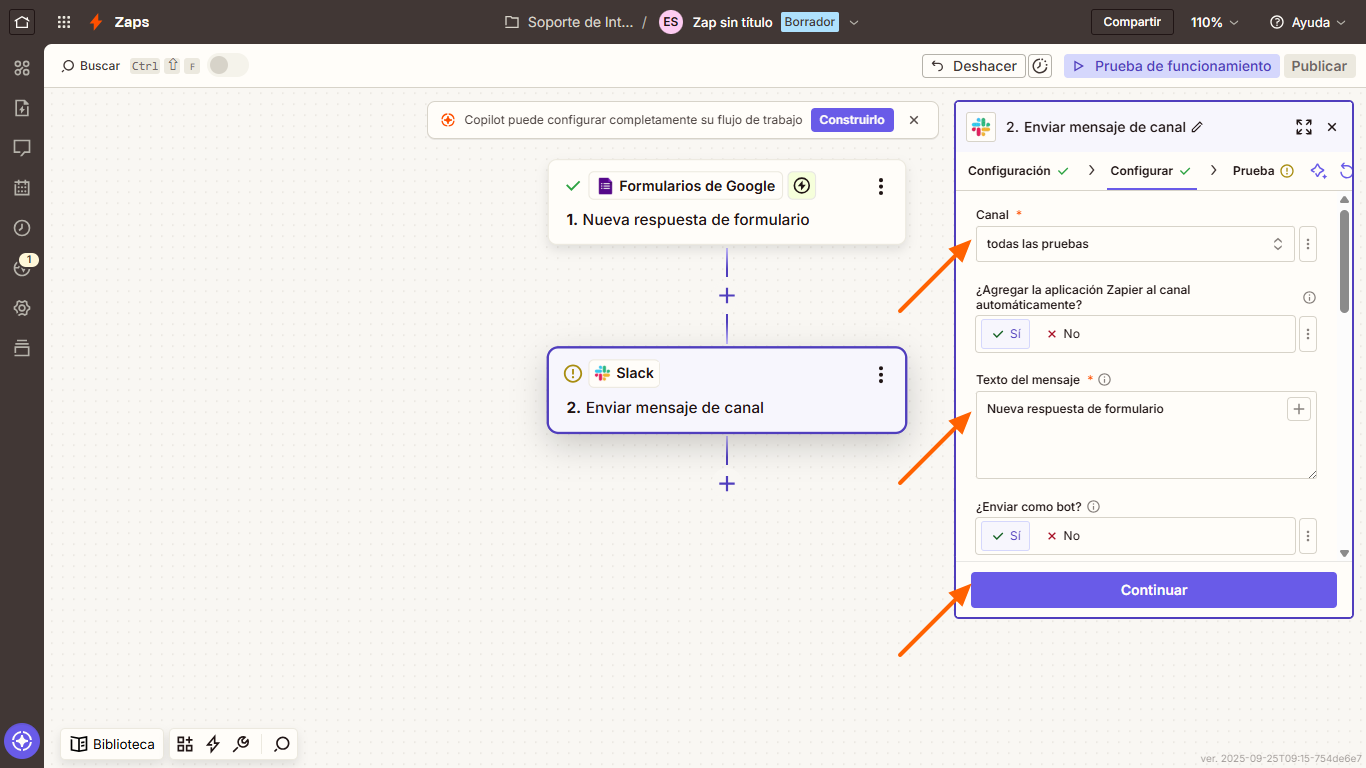The width and height of the screenshot is (1366, 768).
Task: Click the Copilot sparkle icon in the Slack panel
Action: click(x=1318, y=171)
